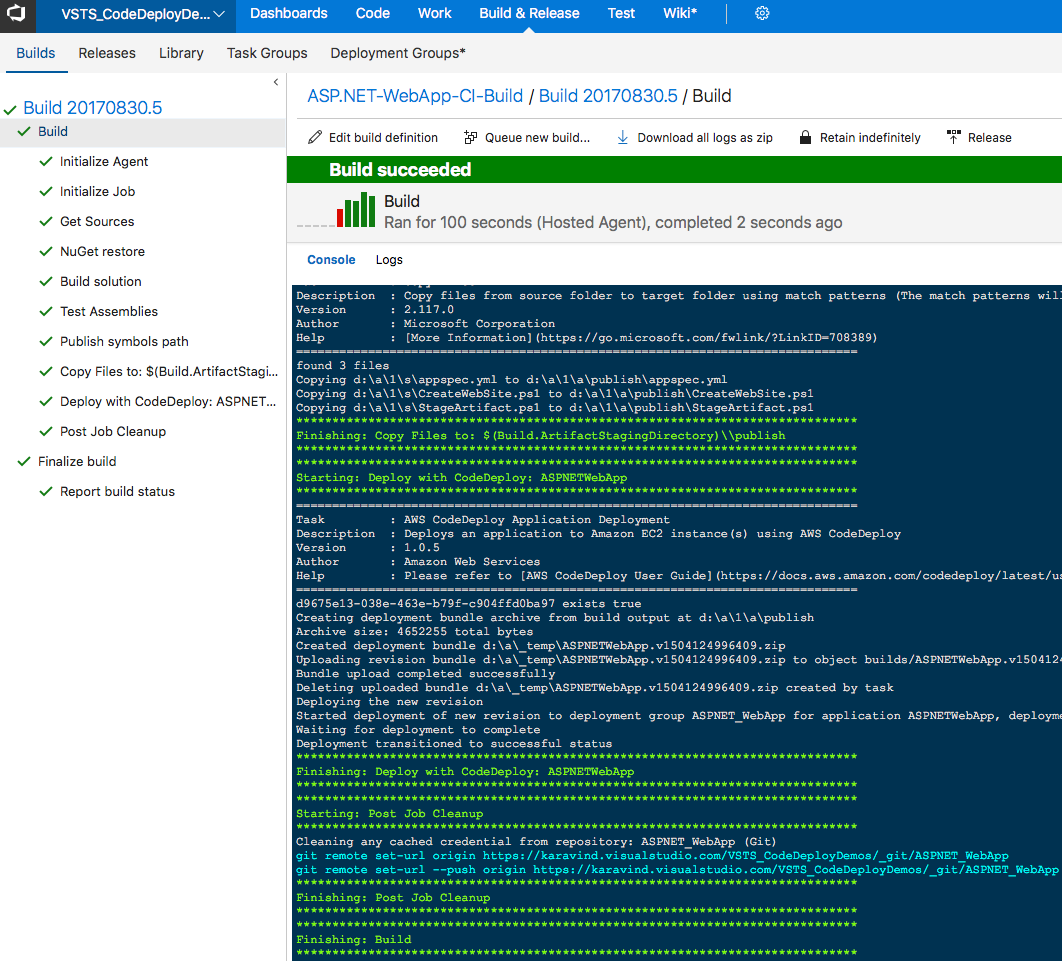Open the Build & Release menu

[x=529, y=14]
